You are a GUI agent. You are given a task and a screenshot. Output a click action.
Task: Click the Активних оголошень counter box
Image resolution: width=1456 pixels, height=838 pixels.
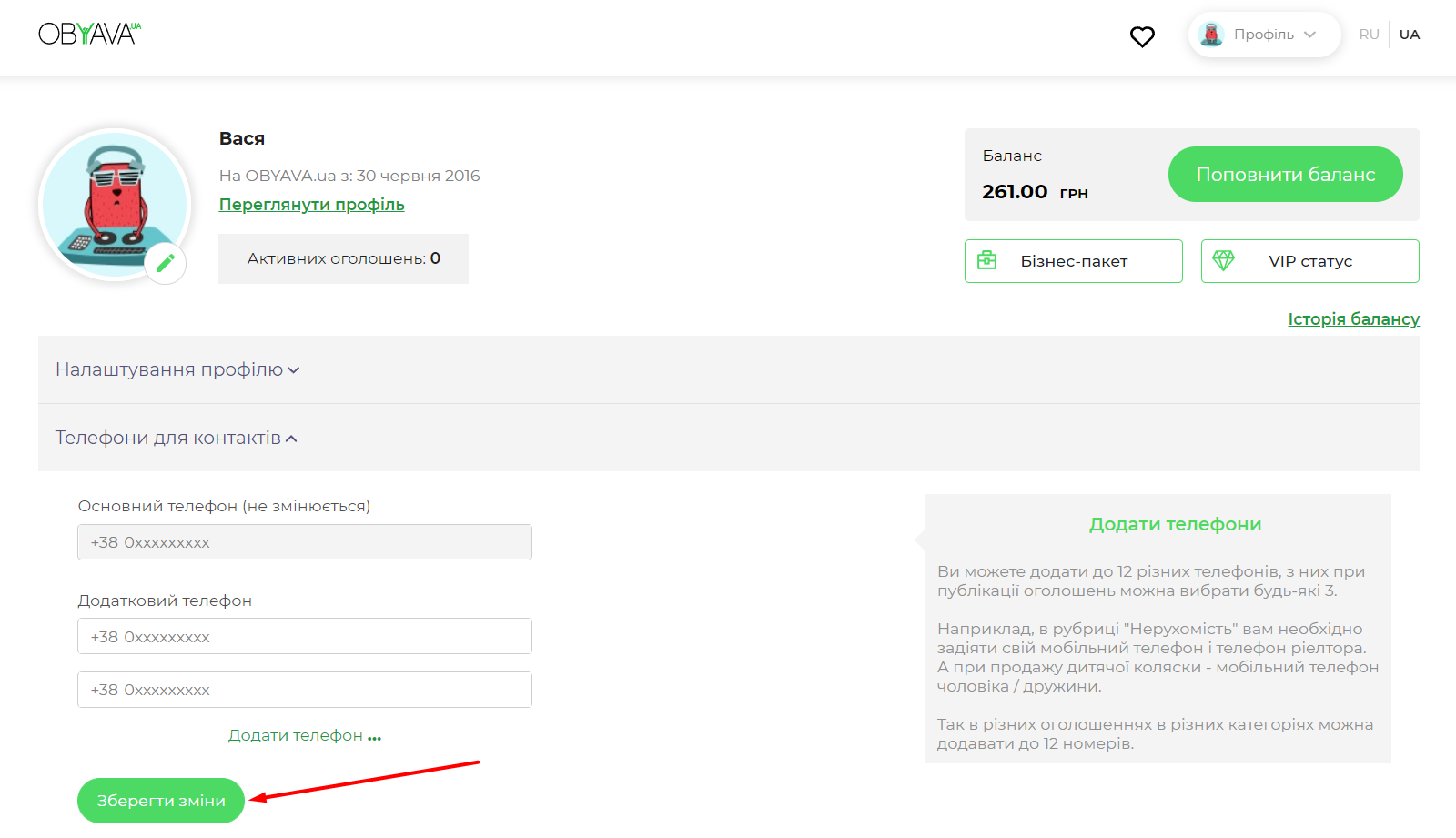tap(343, 258)
